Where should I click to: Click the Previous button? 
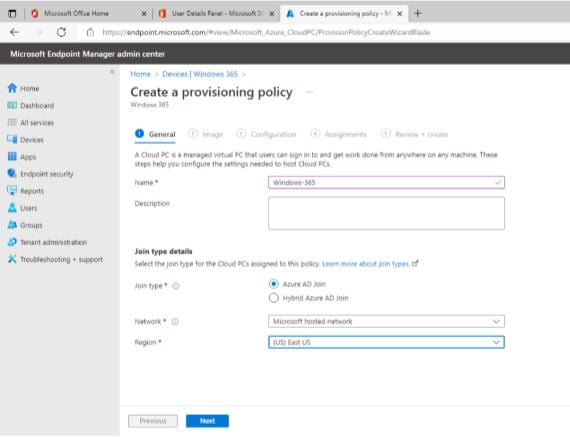coord(153,421)
